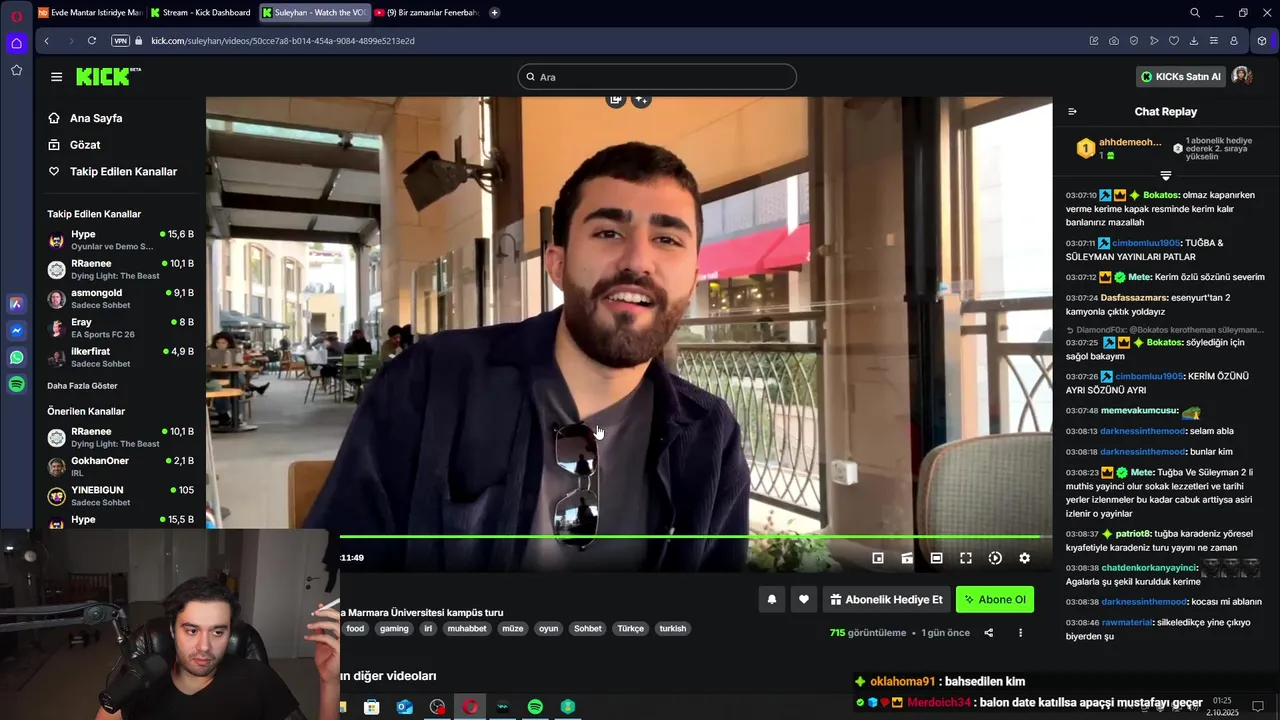1280x720 pixels.
Task: Open the ad blocker shield icon
Action: (1134, 41)
